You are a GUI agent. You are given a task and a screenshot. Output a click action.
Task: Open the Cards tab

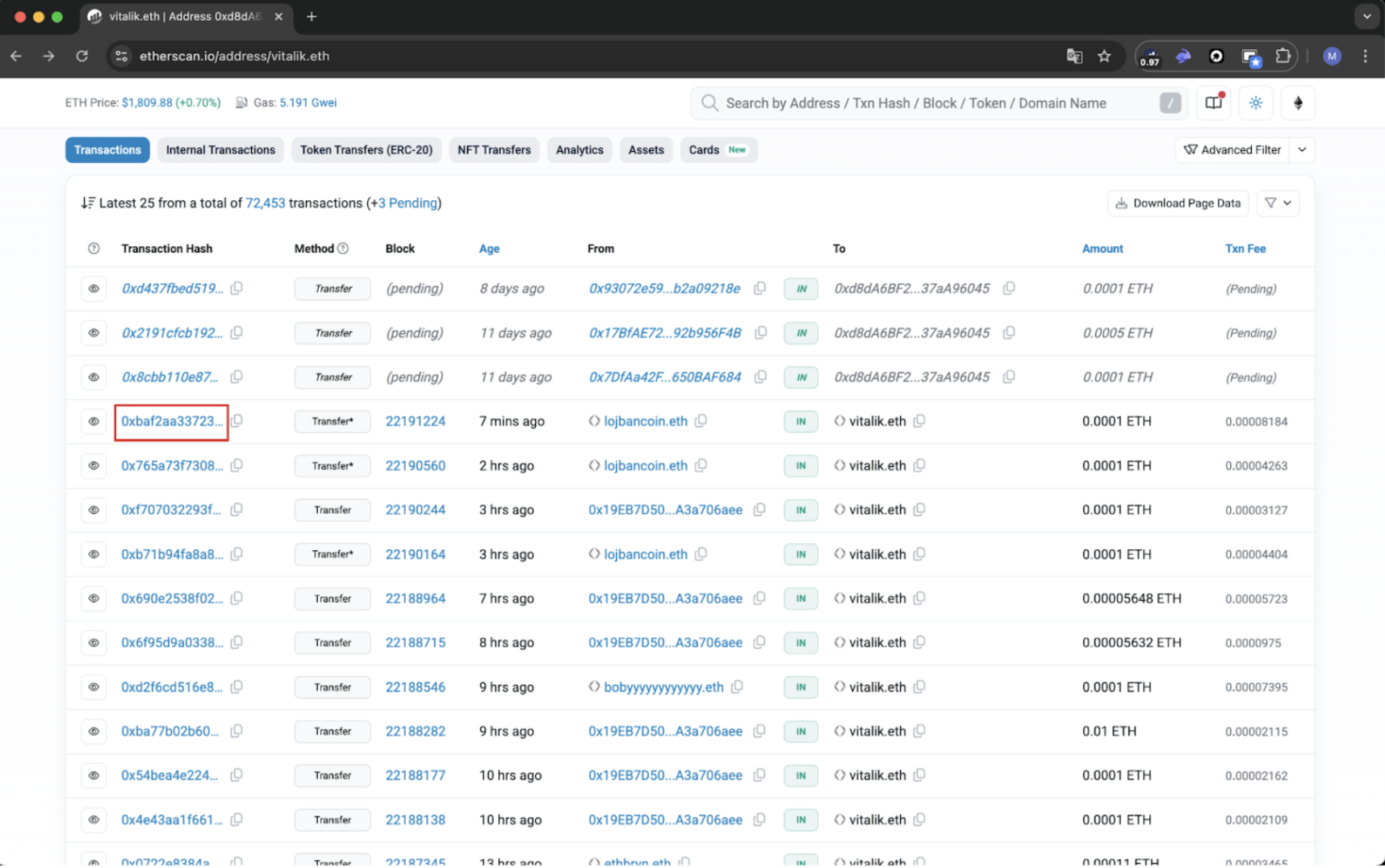pyautogui.click(x=718, y=150)
